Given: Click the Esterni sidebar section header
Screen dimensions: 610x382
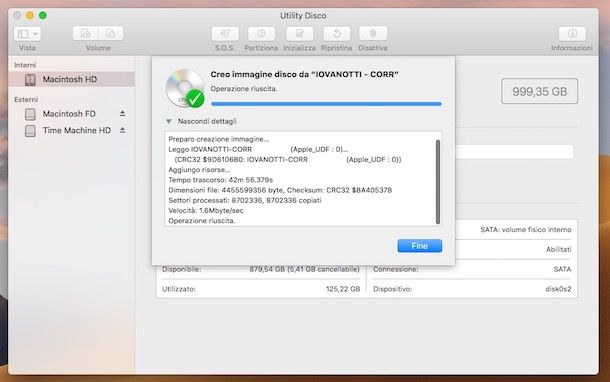Looking at the screenshot, I should 26,100.
